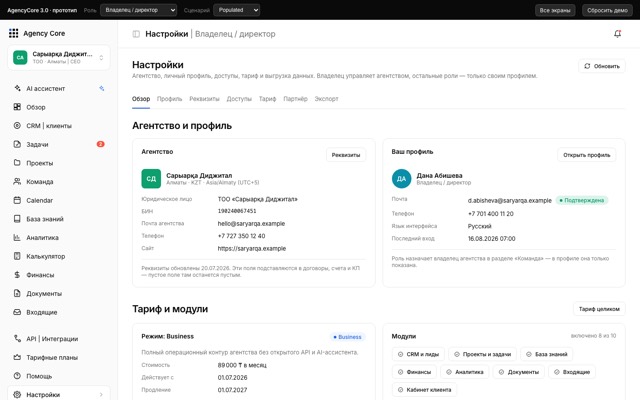Click the Открыть профиль button
Viewport: 640px width, 400px height.
[x=587, y=155]
